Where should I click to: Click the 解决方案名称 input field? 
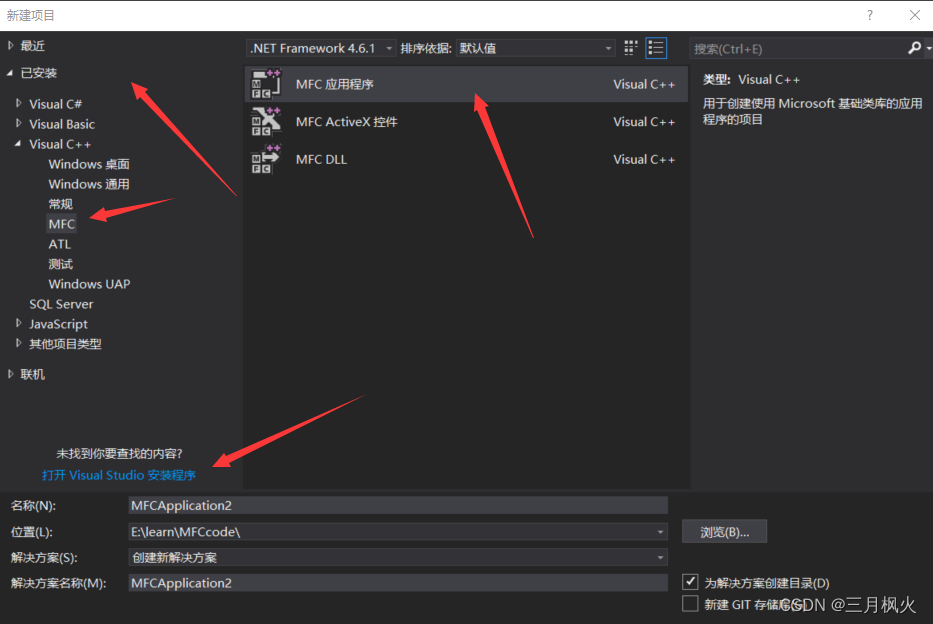(x=398, y=582)
